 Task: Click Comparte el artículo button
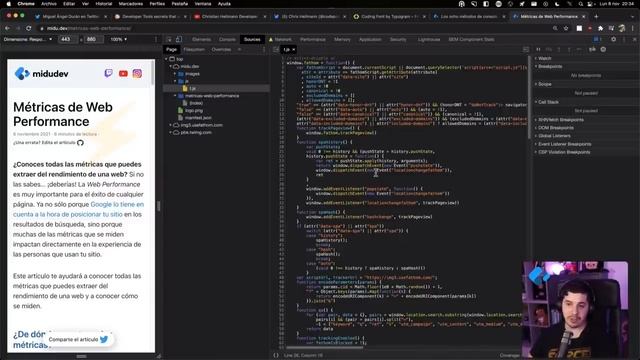[78, 340]
